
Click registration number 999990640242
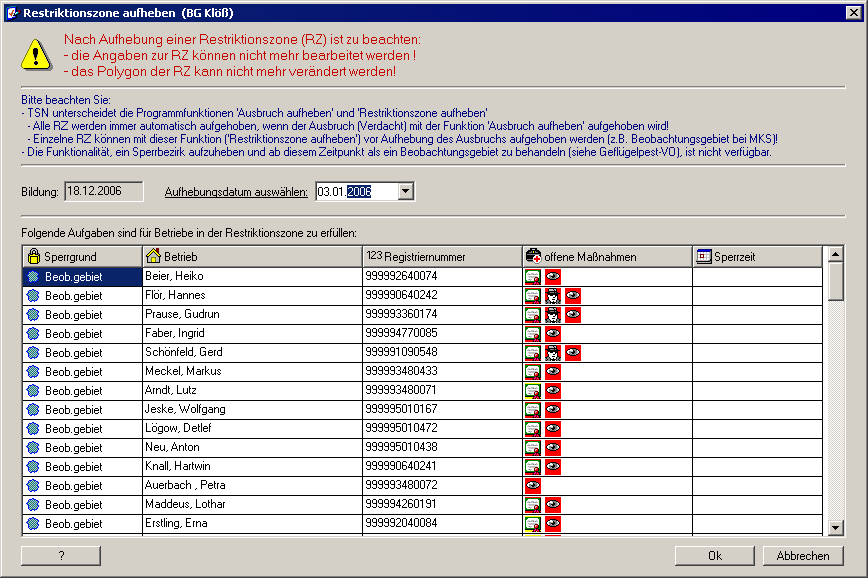point(401,295)
